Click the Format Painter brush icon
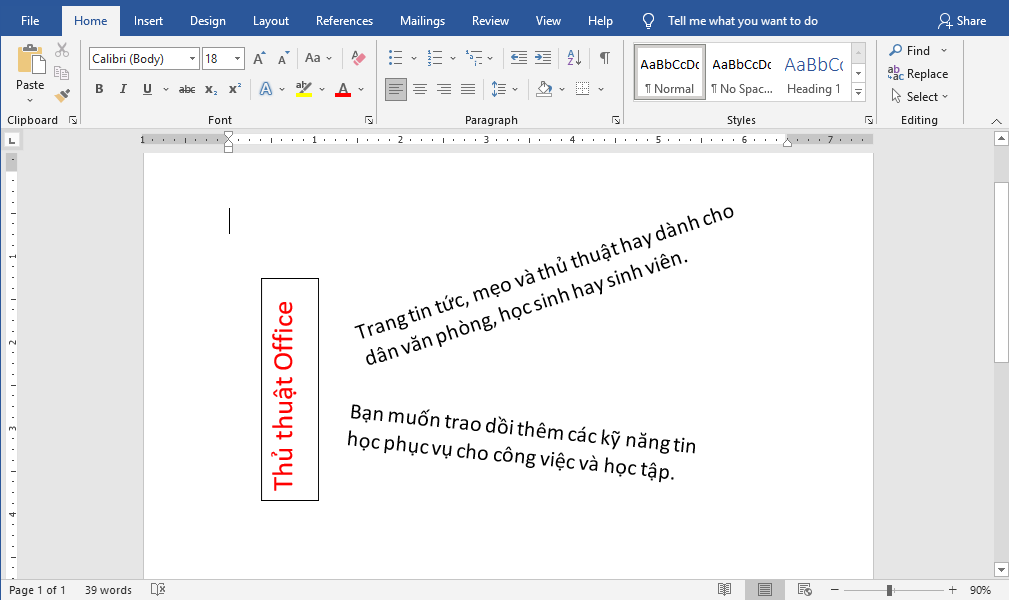Screen dimensions: 1009x600 [63, 96]
